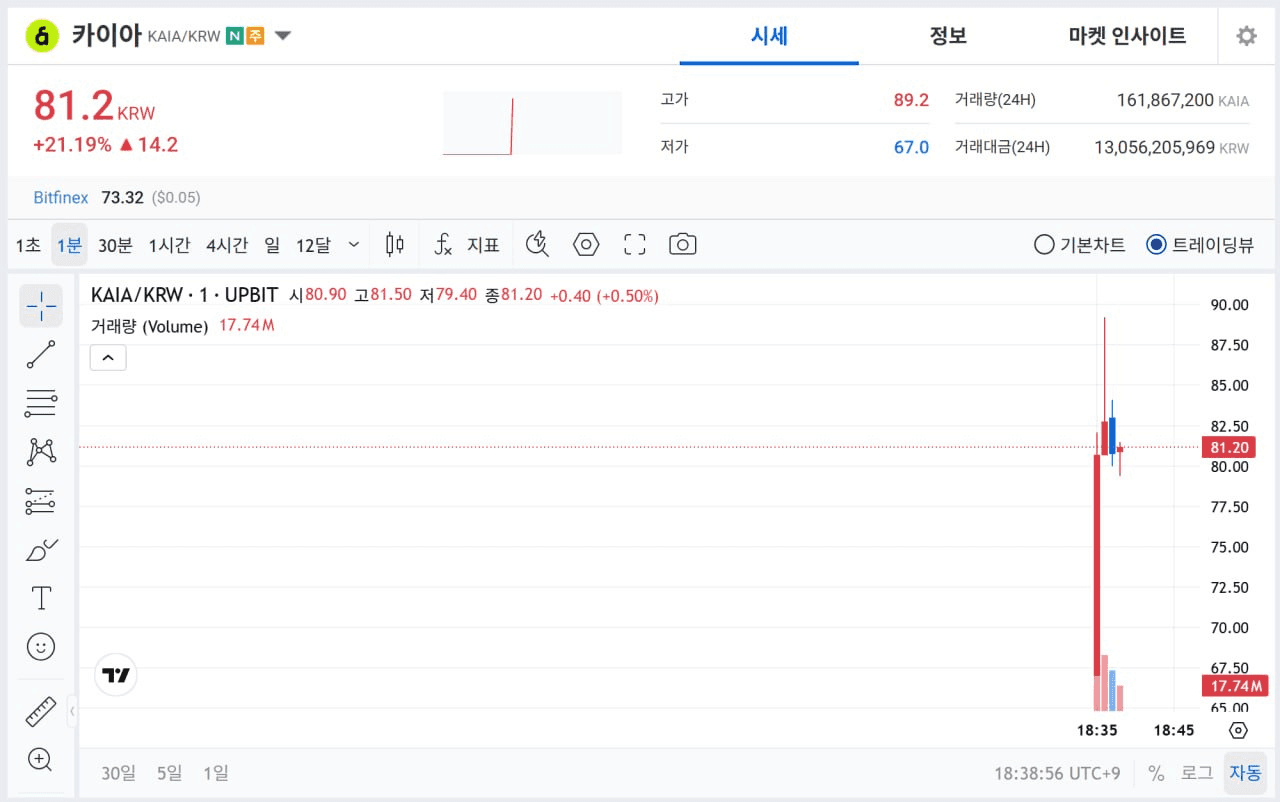This screenshot has height=802, width=1280.
Task: Select the ruler measure tool
Action: [x=41, y=711]
